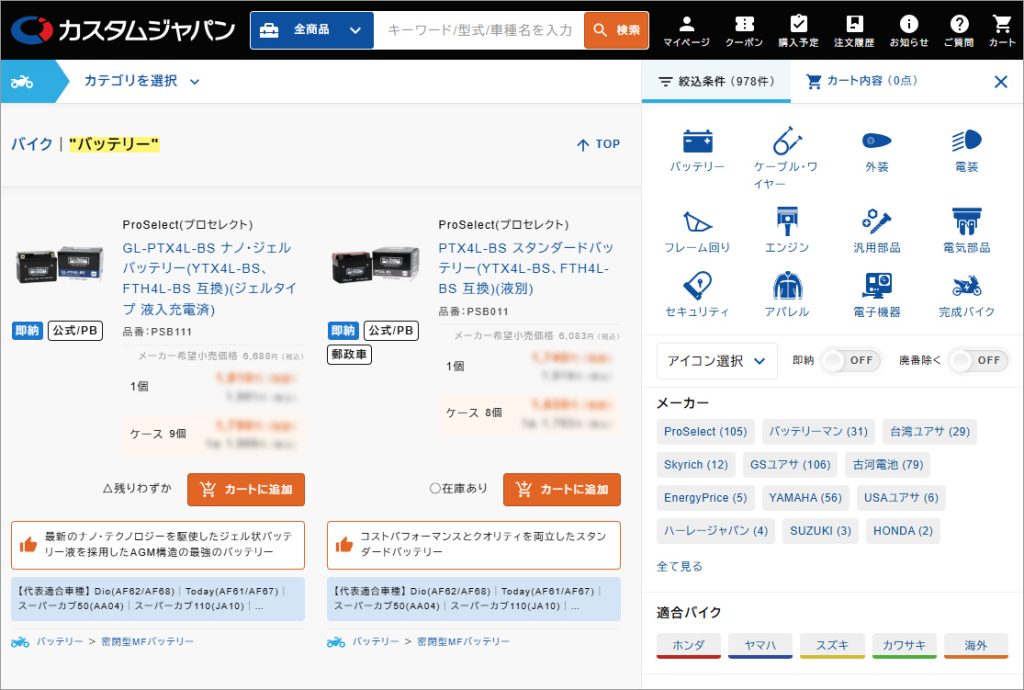Filter by maker ProSelect (105)

705,431
